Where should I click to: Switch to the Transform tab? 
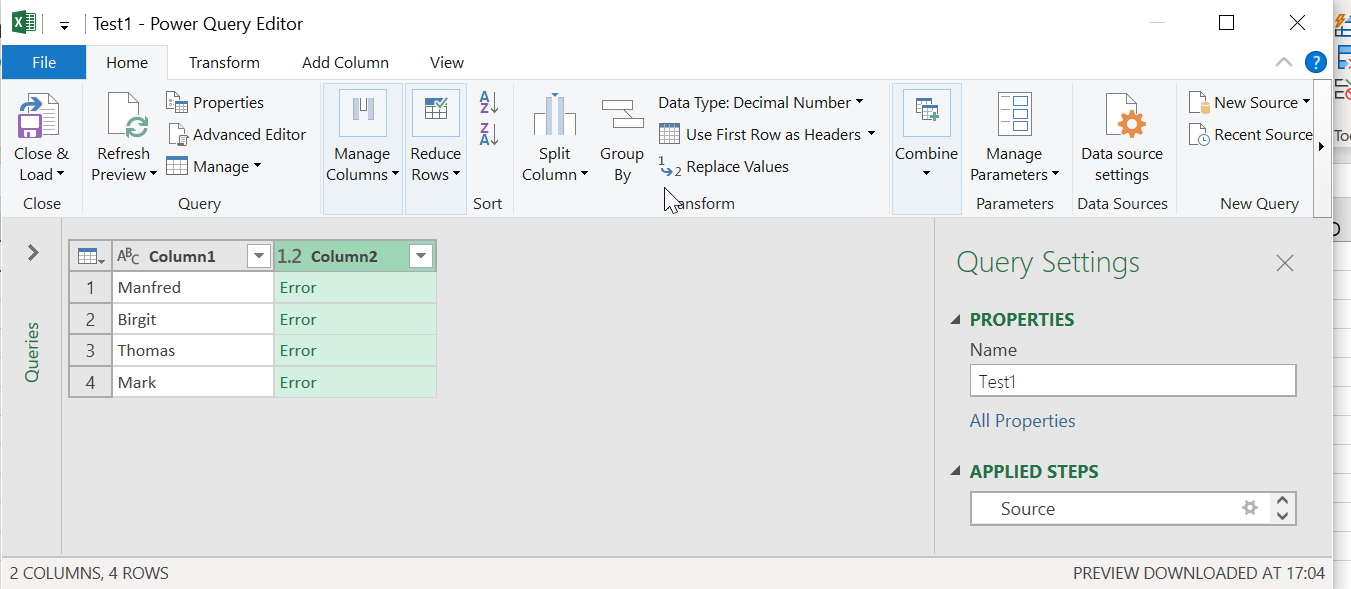click(224, 62)
